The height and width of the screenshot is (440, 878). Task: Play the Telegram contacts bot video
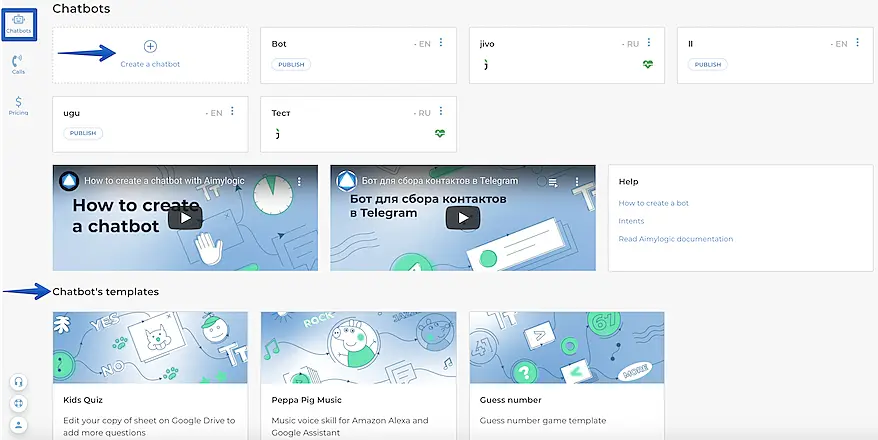pos(462,218)
